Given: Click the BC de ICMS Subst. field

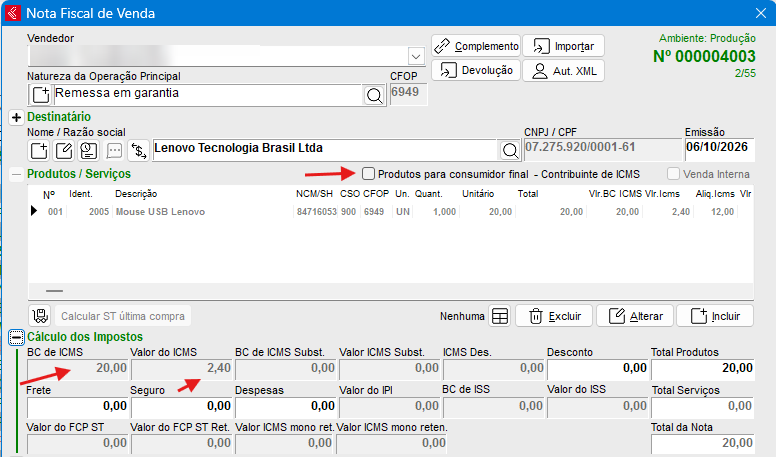Looking at the screenshot, I should coord(286,368).
